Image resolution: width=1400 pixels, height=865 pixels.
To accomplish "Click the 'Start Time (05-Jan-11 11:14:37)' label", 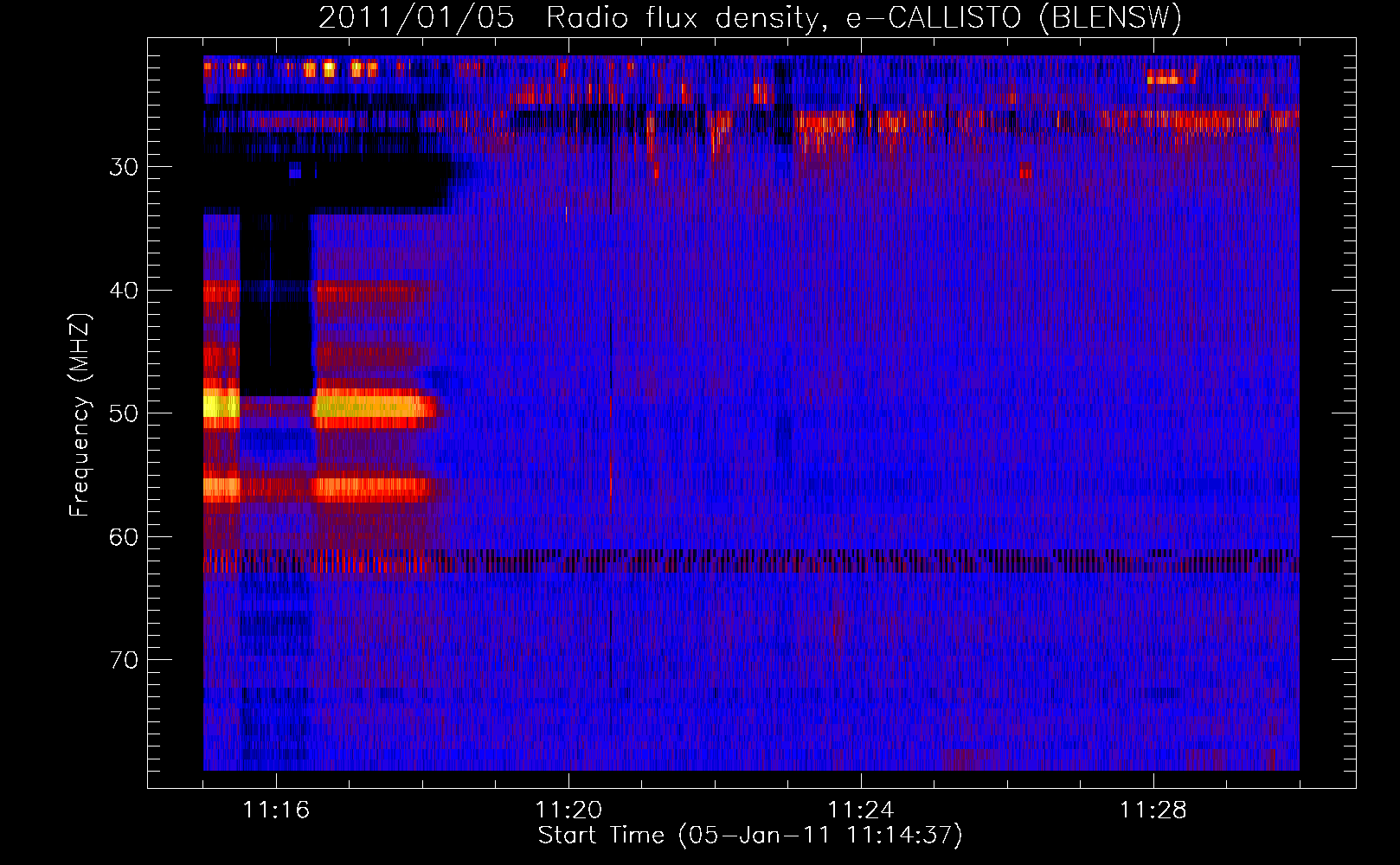I will coord(750,836).
